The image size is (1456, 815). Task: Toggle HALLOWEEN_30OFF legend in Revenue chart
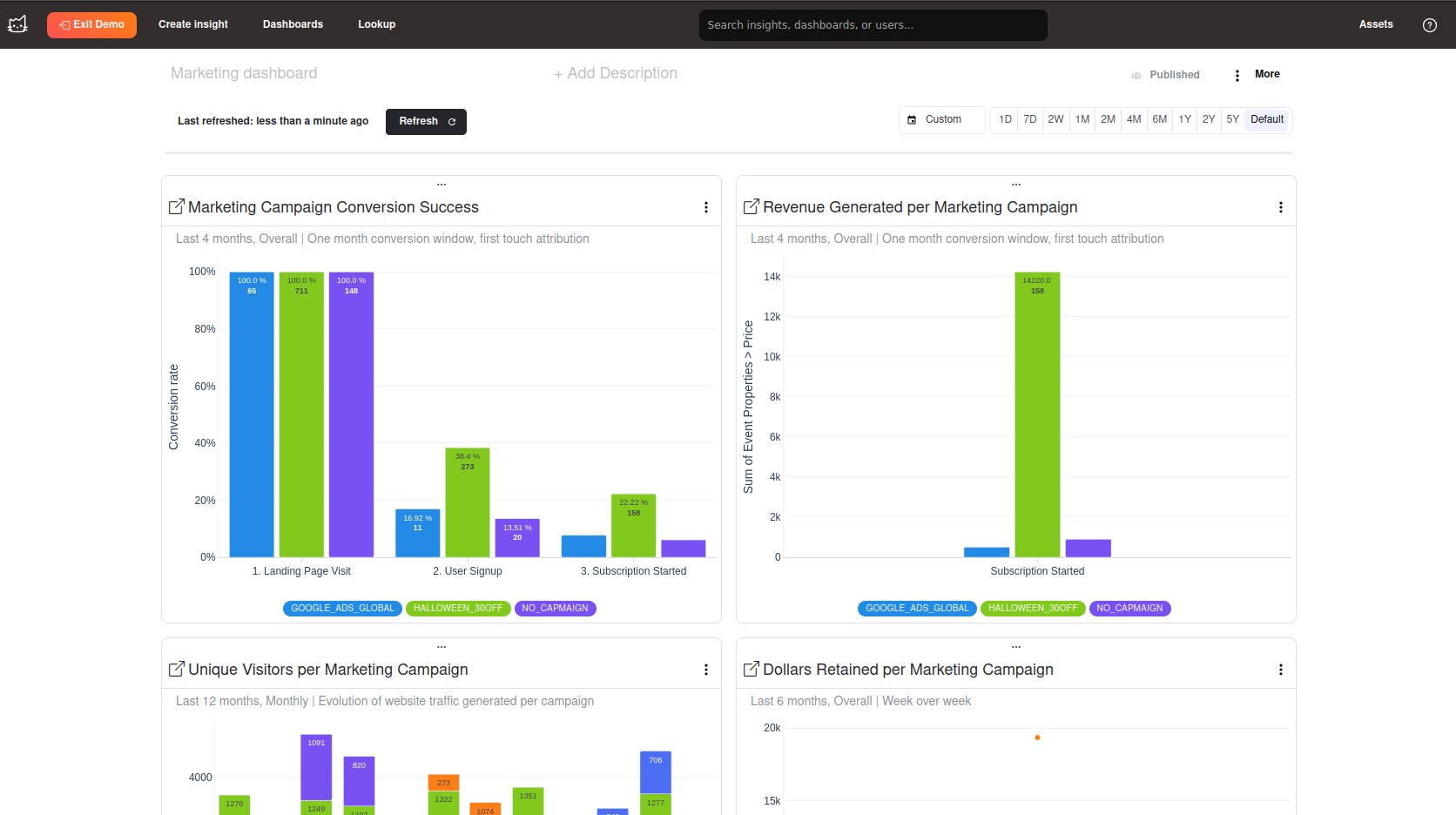pos(1033,609)
